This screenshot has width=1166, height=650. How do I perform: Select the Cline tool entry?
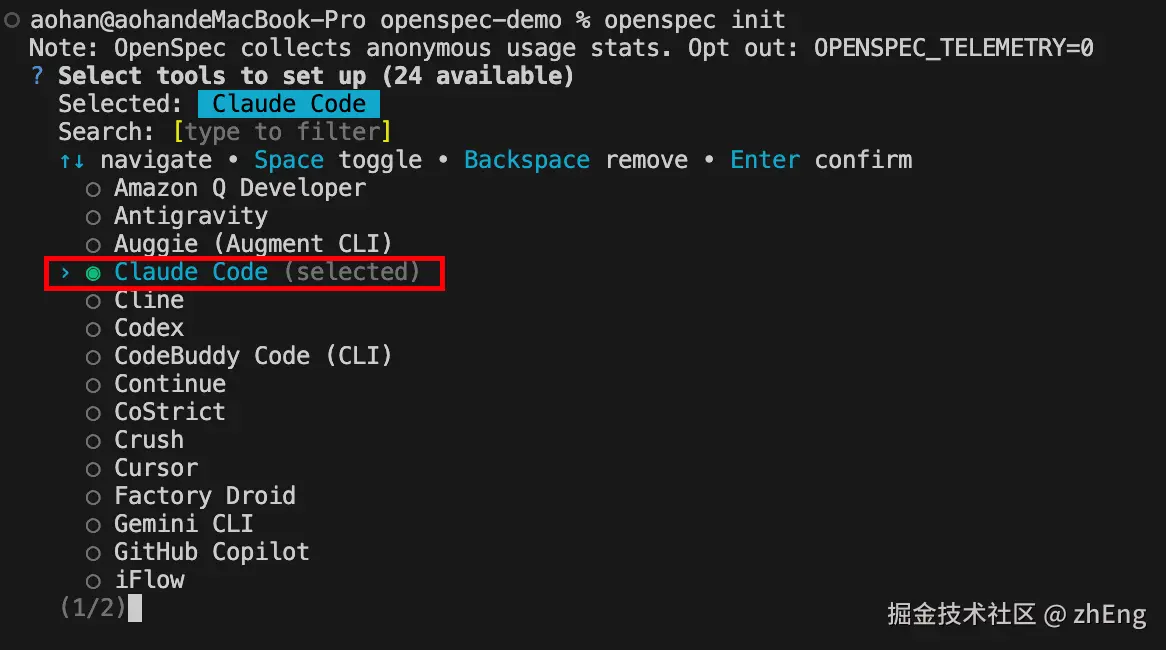[x=149, y=301]
